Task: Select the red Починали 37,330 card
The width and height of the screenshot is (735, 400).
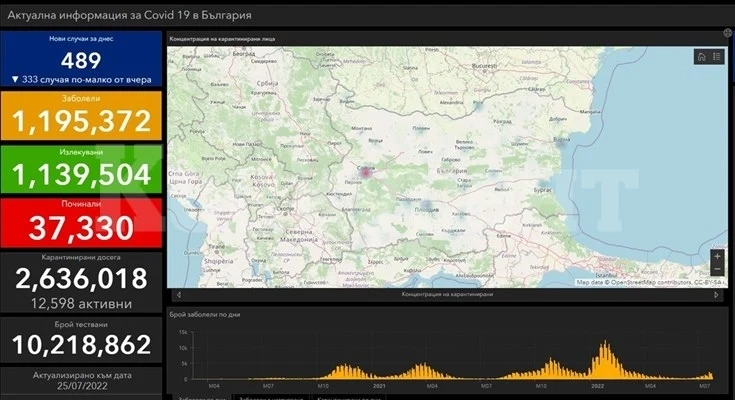Action: click(81, 222)
